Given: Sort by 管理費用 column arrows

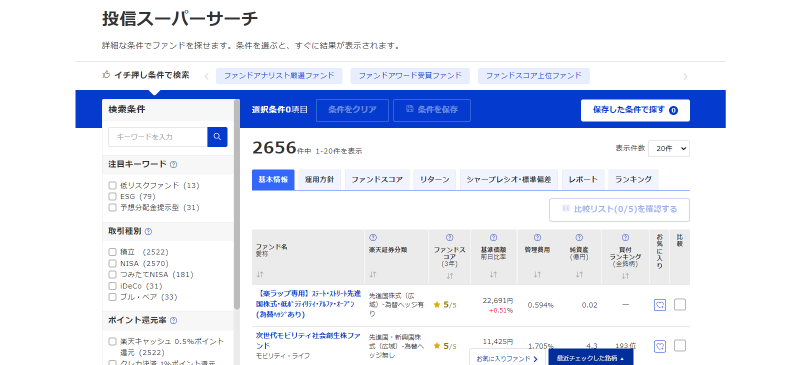Looking at the screenshot, I should pyautogui.click(x=537, y=275).
